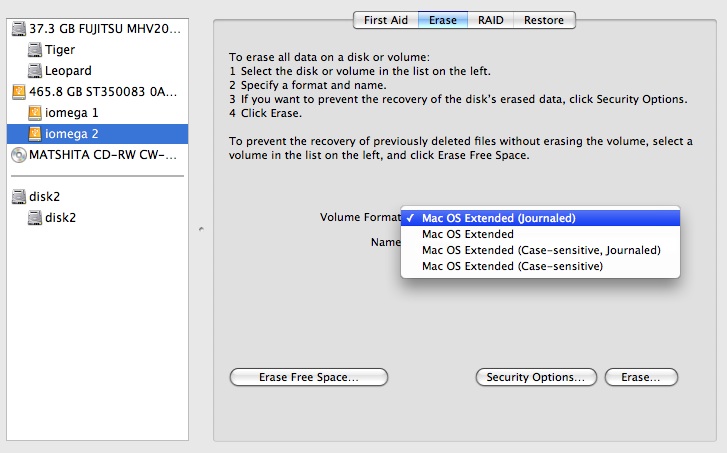Screen dimensions: 727x453
Task: Click the top-level disk2 image icon
Action: pos(19,197)
